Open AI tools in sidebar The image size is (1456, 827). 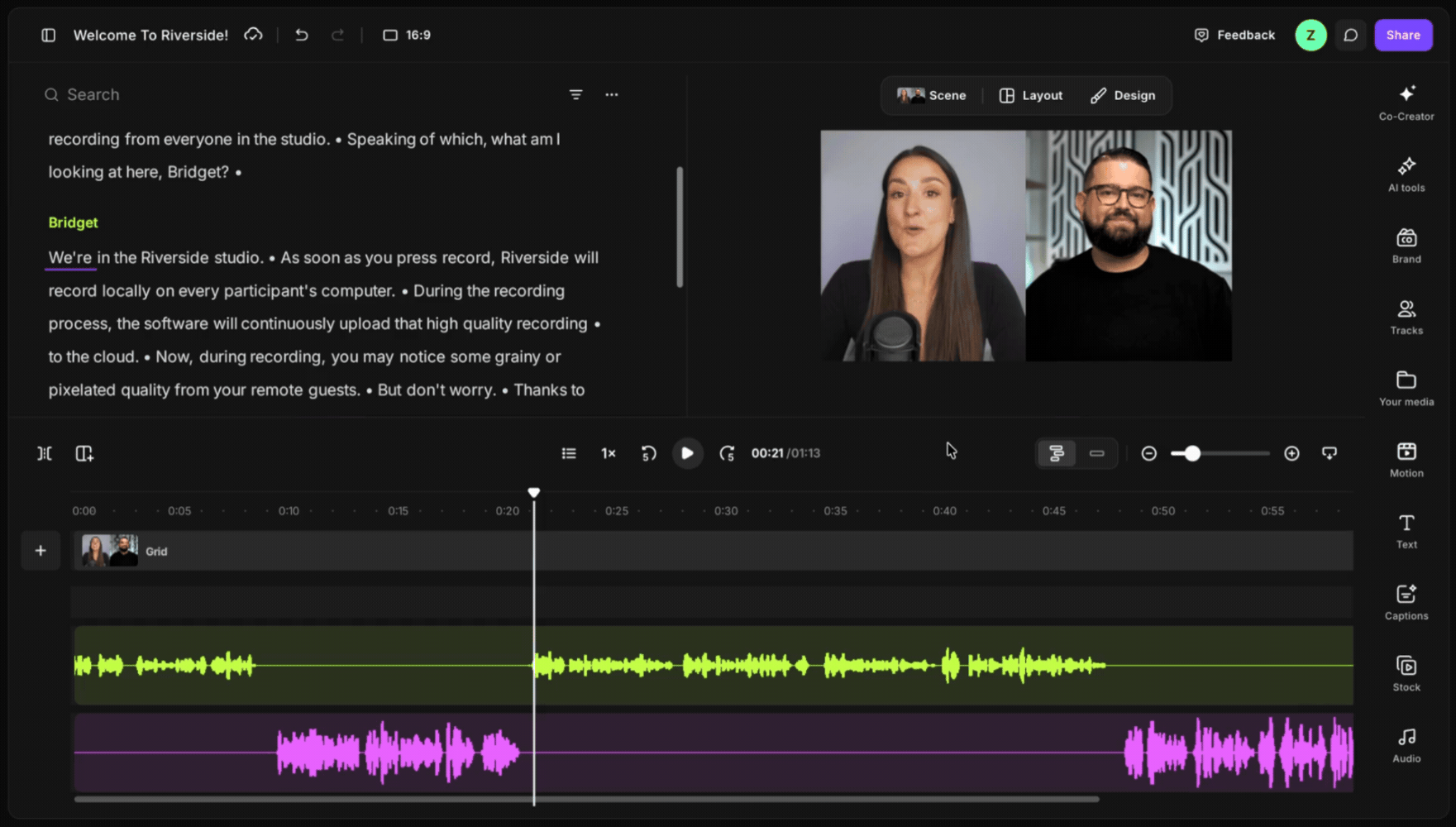click(1406, 174)
